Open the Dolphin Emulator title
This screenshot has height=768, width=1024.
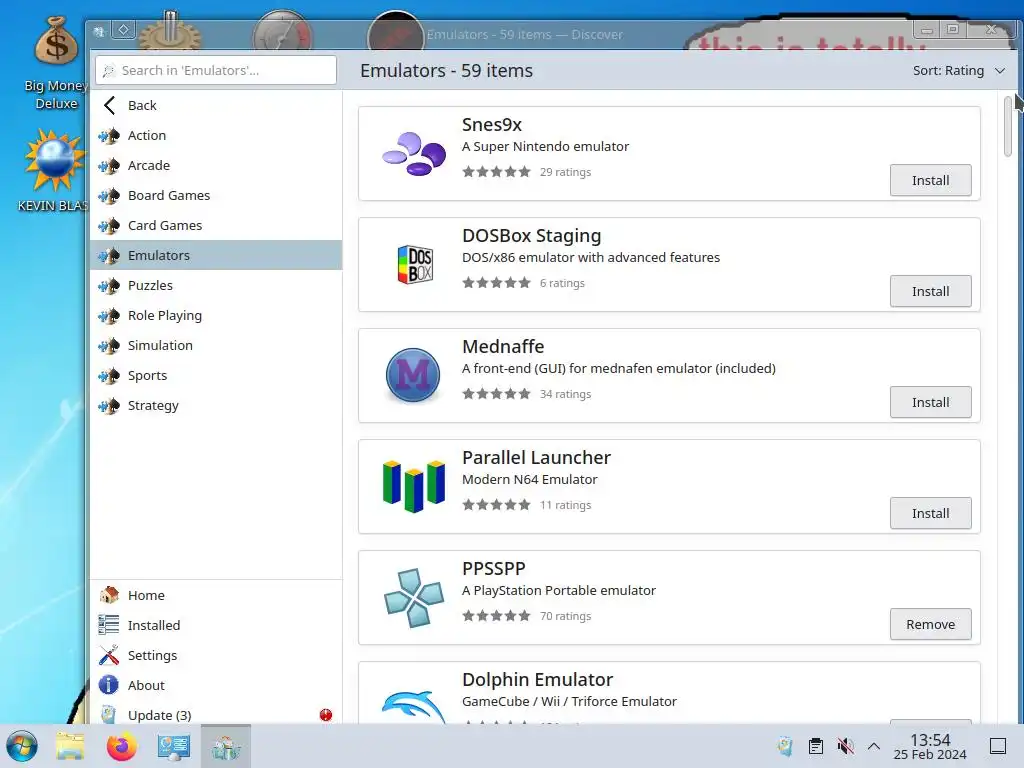coord(537,680)
